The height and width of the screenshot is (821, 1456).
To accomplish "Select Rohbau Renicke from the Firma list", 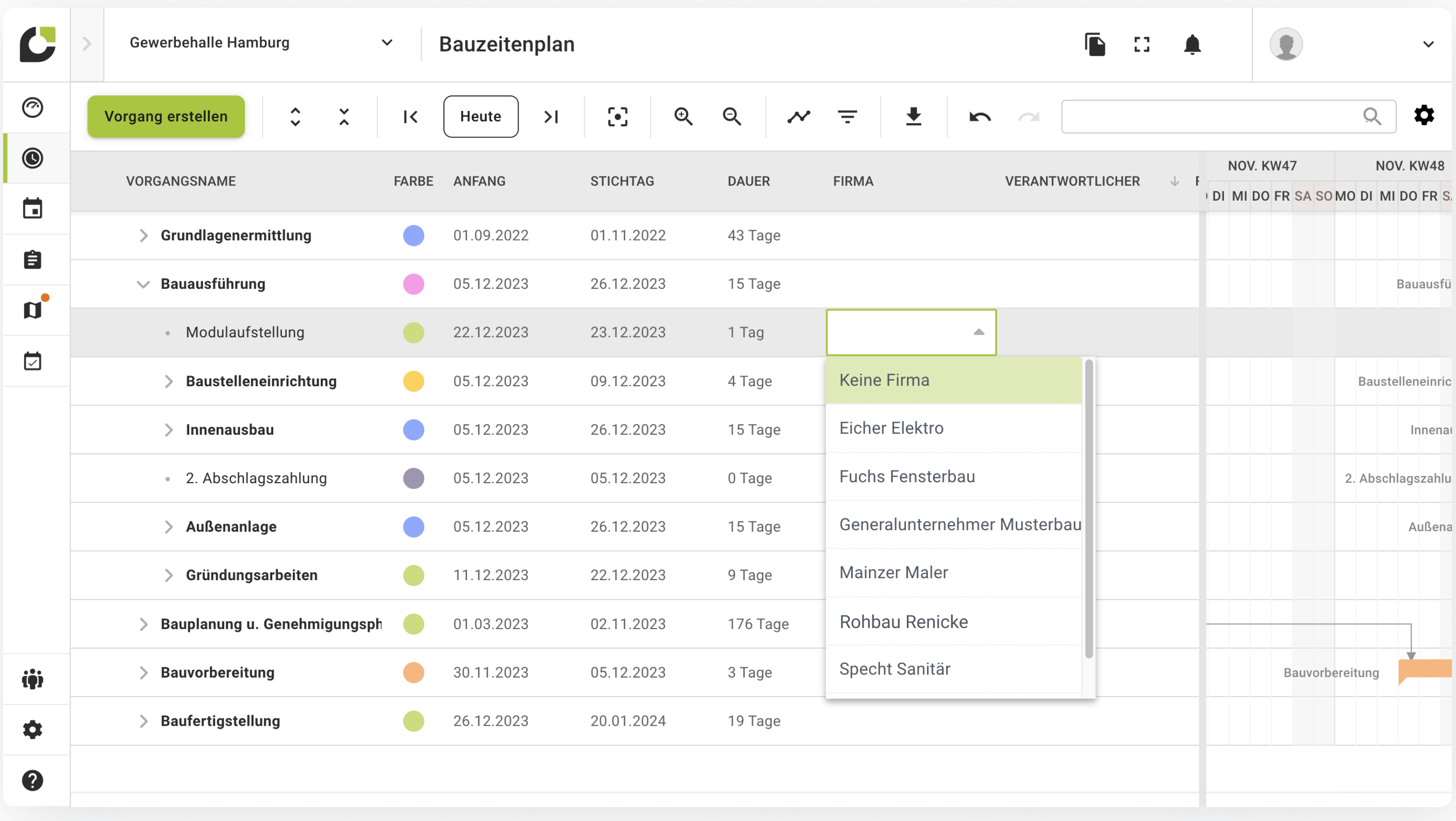I will point(903,621).
